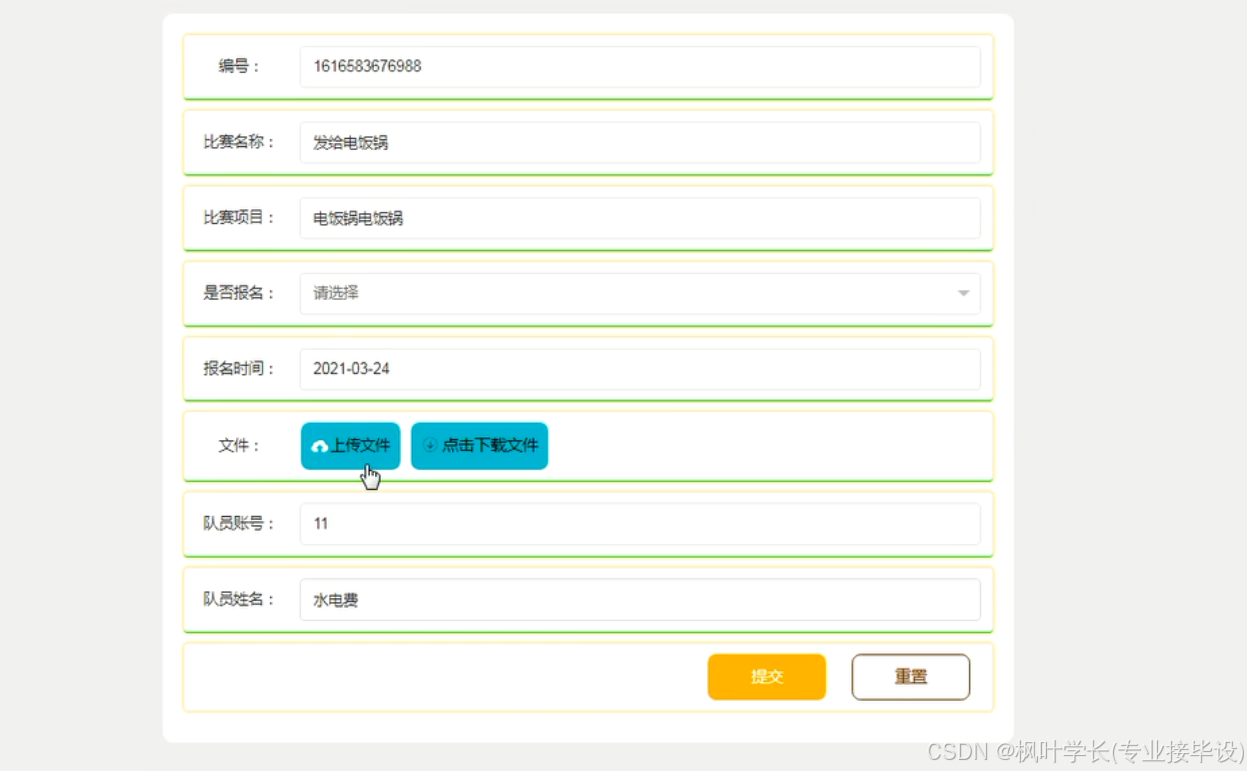This screenshot has width=1248, height=771.
Task: Reset the form with 重置 button
Action: coord(911,677)
